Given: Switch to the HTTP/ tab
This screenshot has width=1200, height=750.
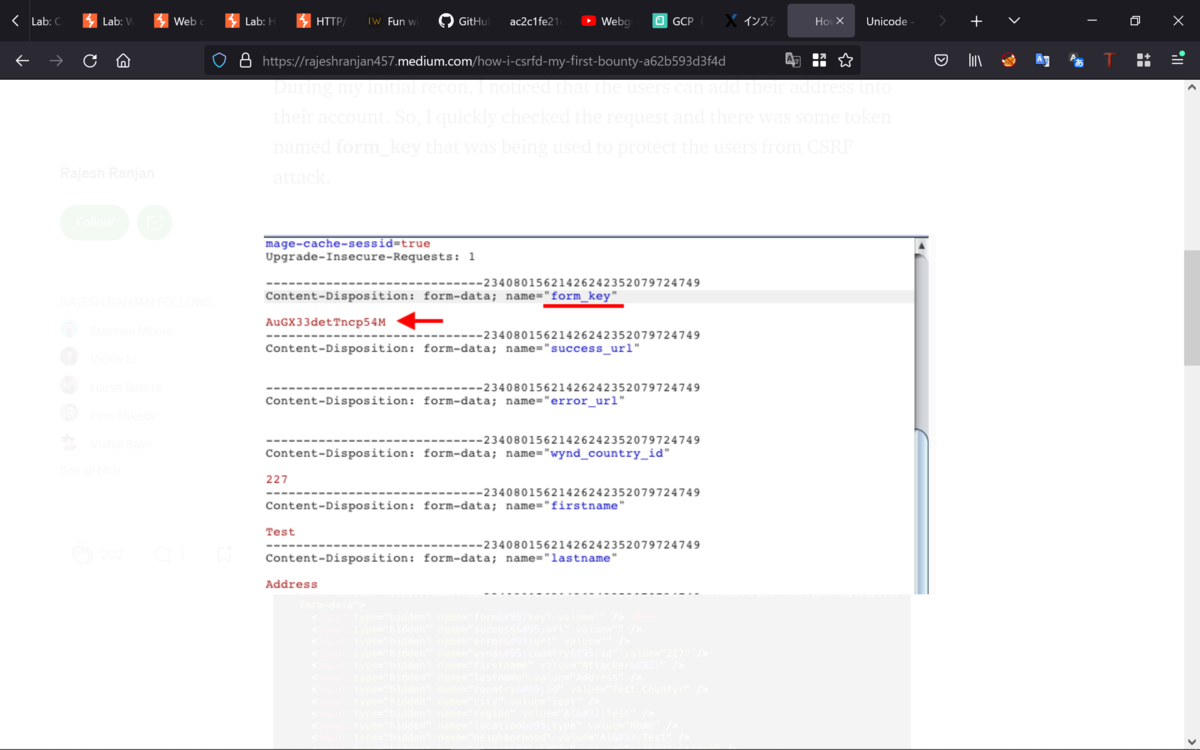Looking at the screenshot, I should point(321,21).
